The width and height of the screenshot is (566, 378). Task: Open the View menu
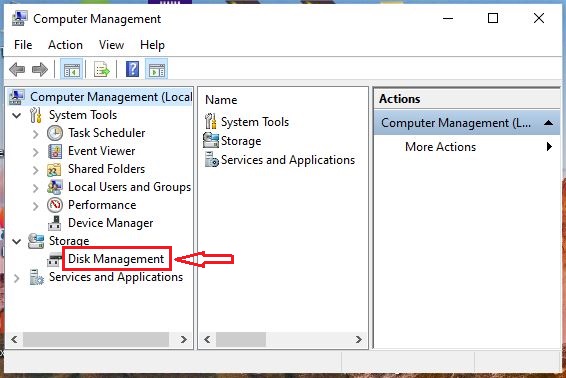[x=111, y=45]
